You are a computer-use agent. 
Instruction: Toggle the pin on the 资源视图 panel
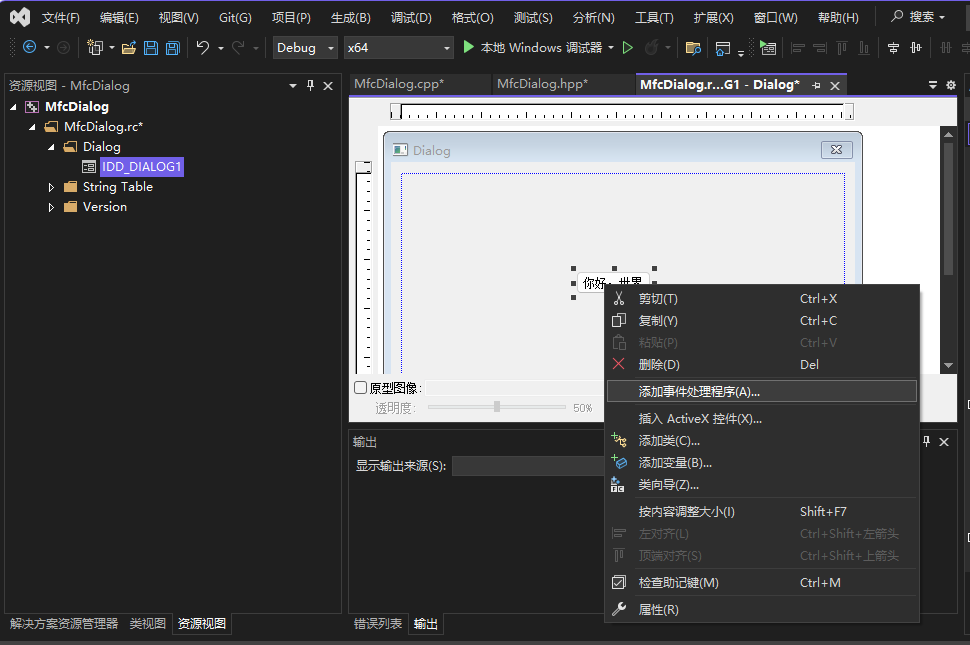[x=311, y=86]
